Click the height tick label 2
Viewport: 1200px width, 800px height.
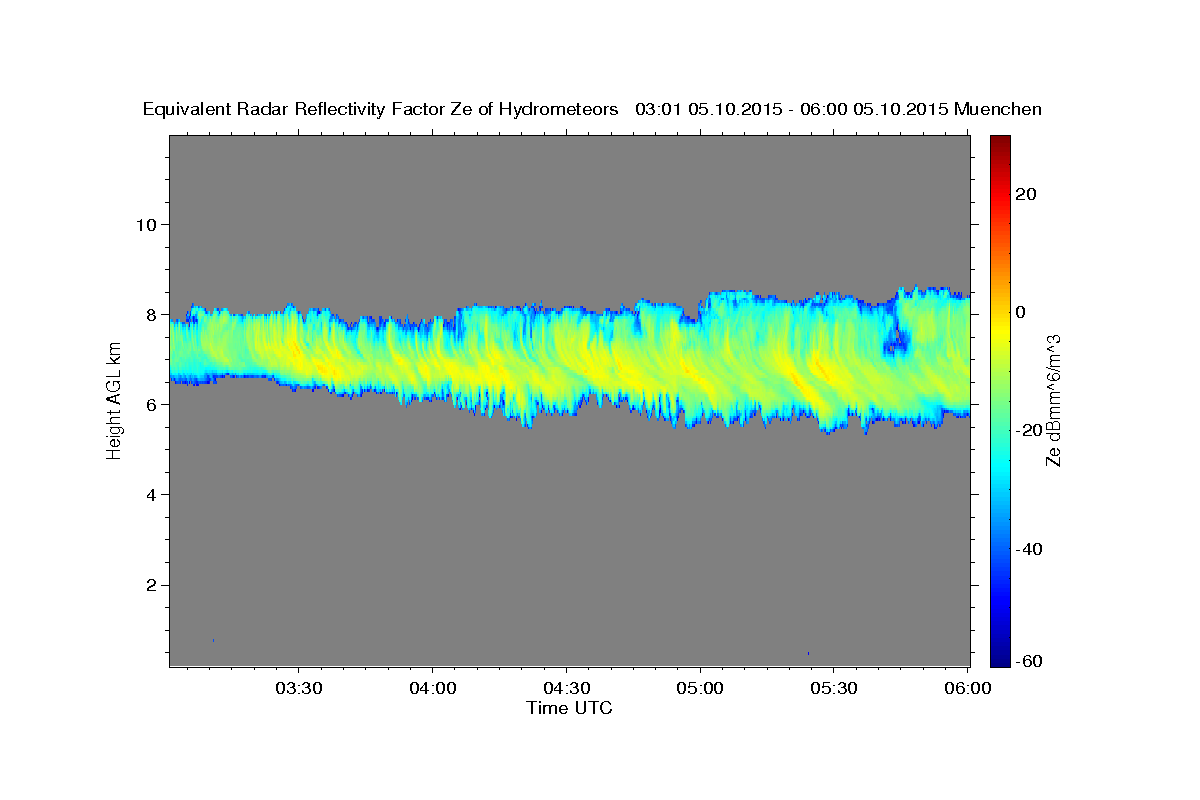151,585
